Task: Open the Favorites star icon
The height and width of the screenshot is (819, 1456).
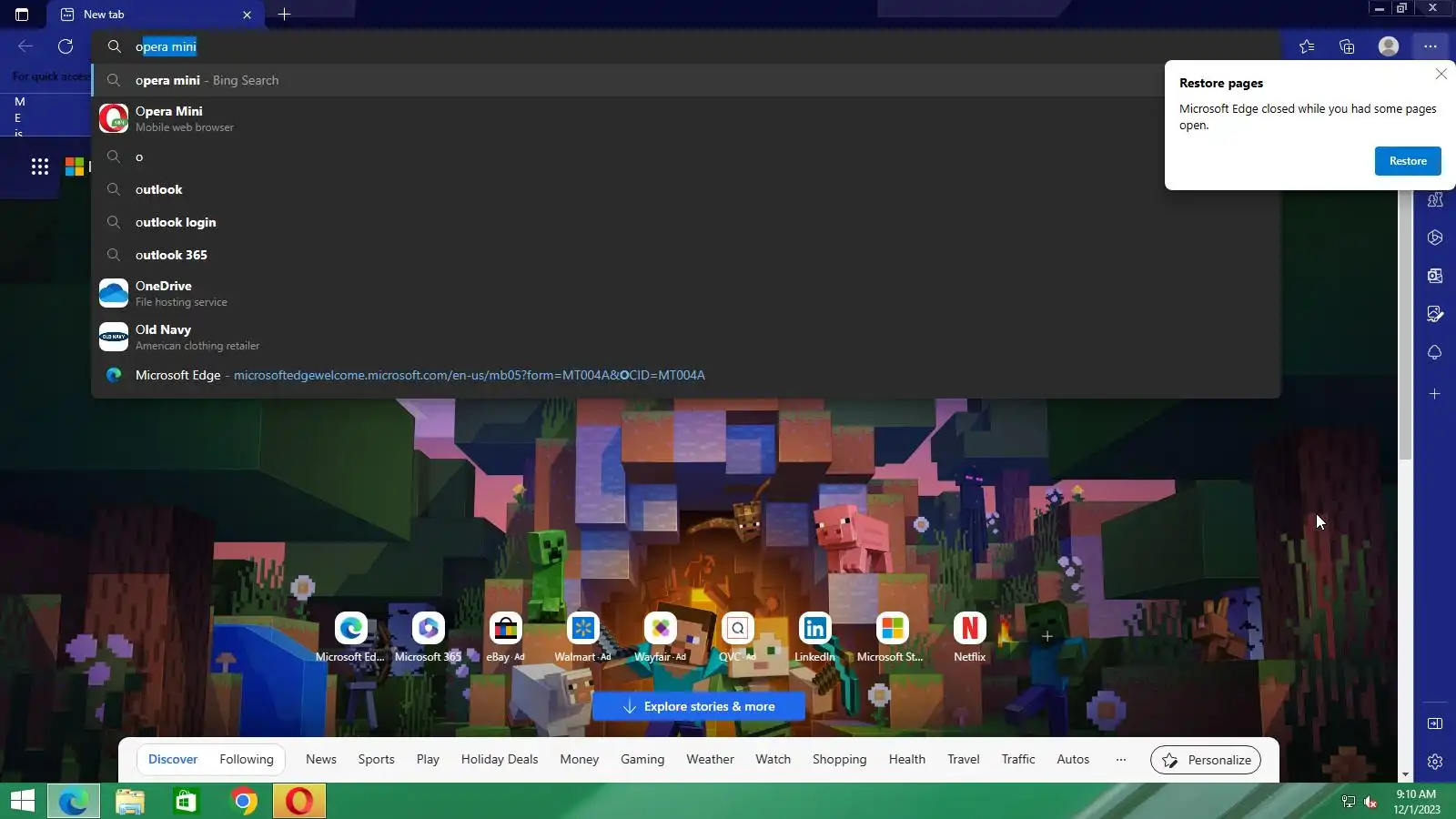Action: 1307,46
